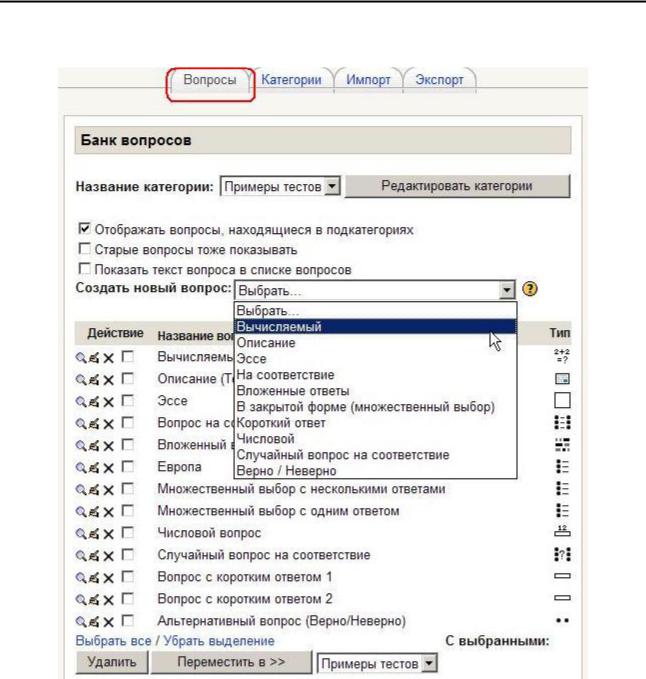Delete the Европа question

point(108,468)
